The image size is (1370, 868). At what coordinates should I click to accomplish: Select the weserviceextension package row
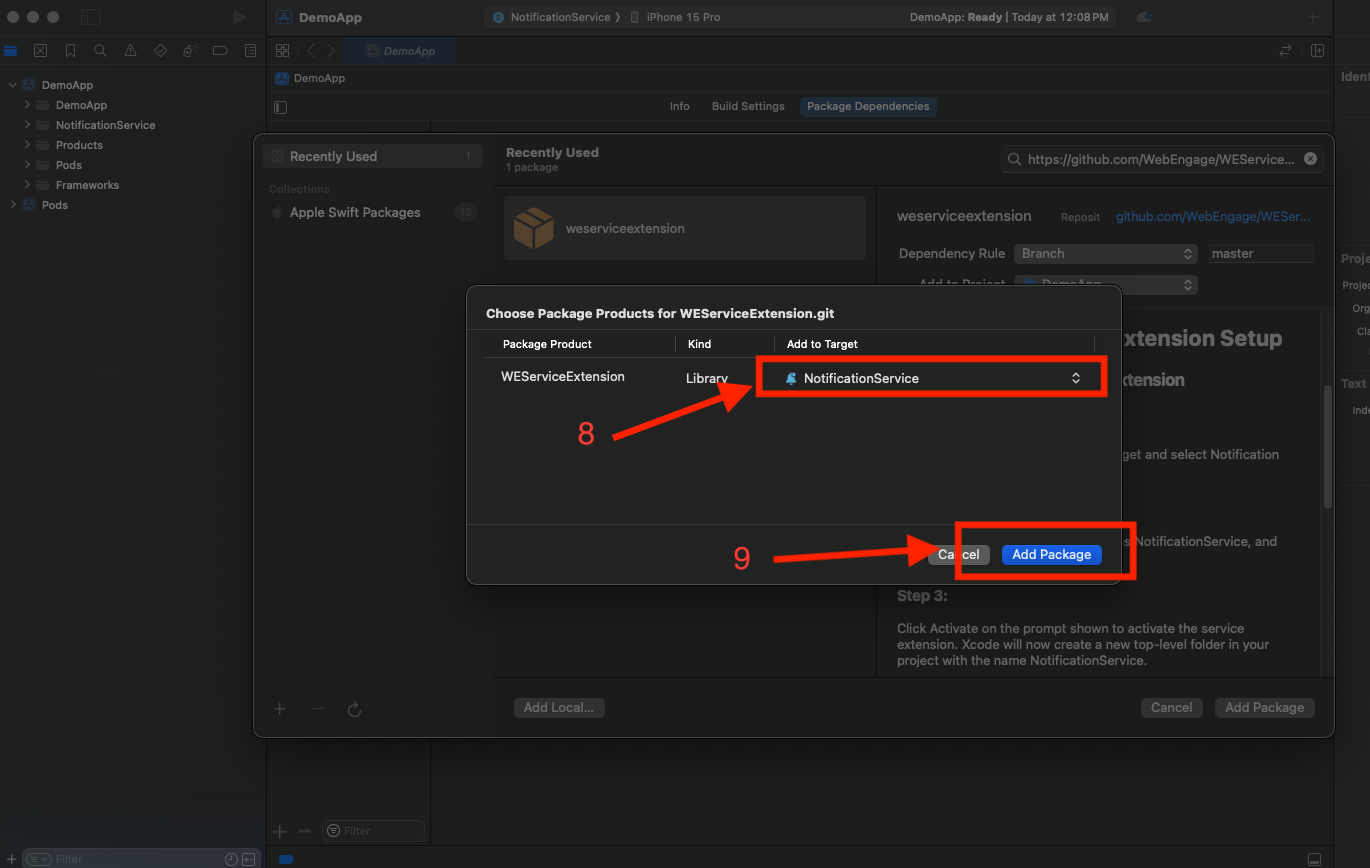[685, 228]
